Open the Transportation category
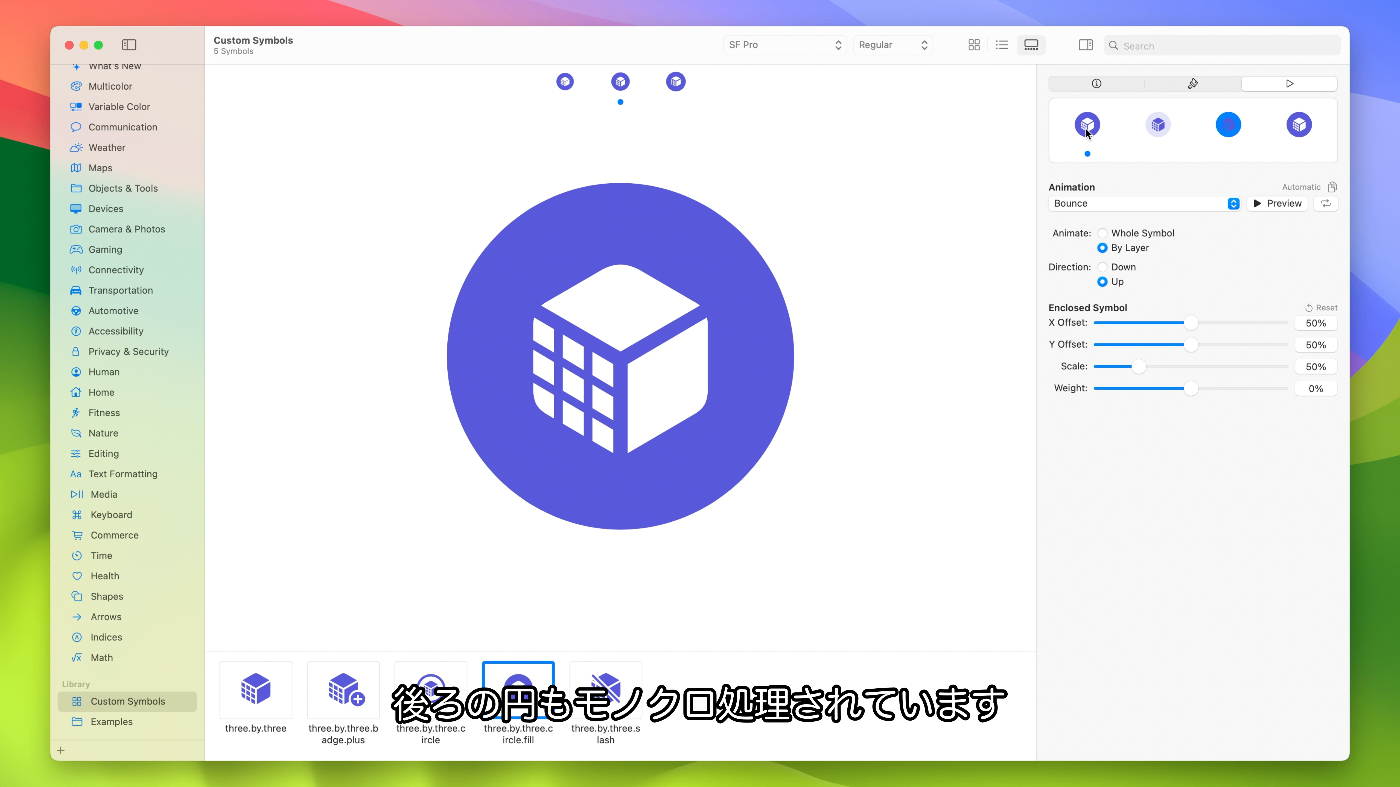The image size is (1400, 787). 121,291
